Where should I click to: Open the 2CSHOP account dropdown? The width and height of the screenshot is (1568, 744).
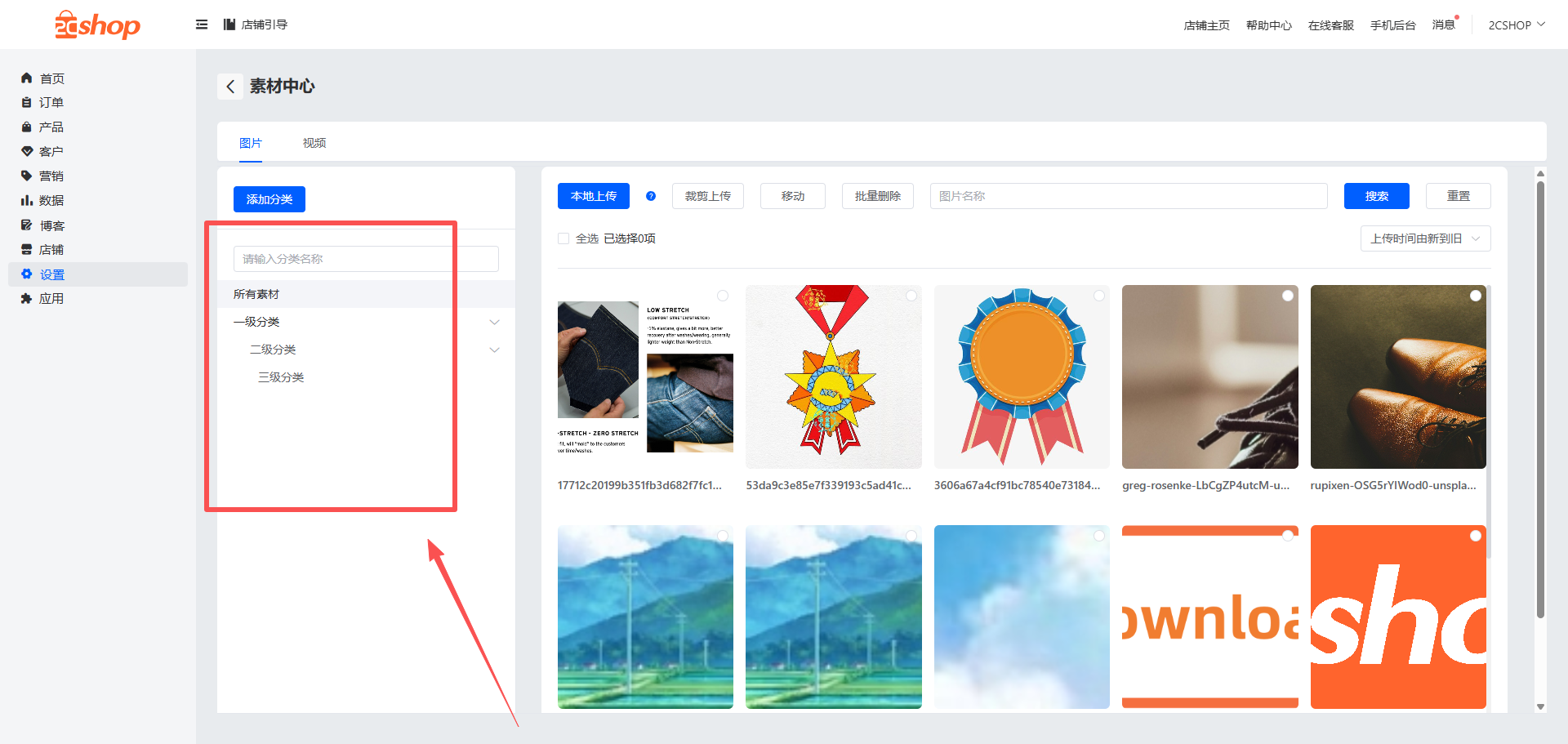tap(1517, 25)
